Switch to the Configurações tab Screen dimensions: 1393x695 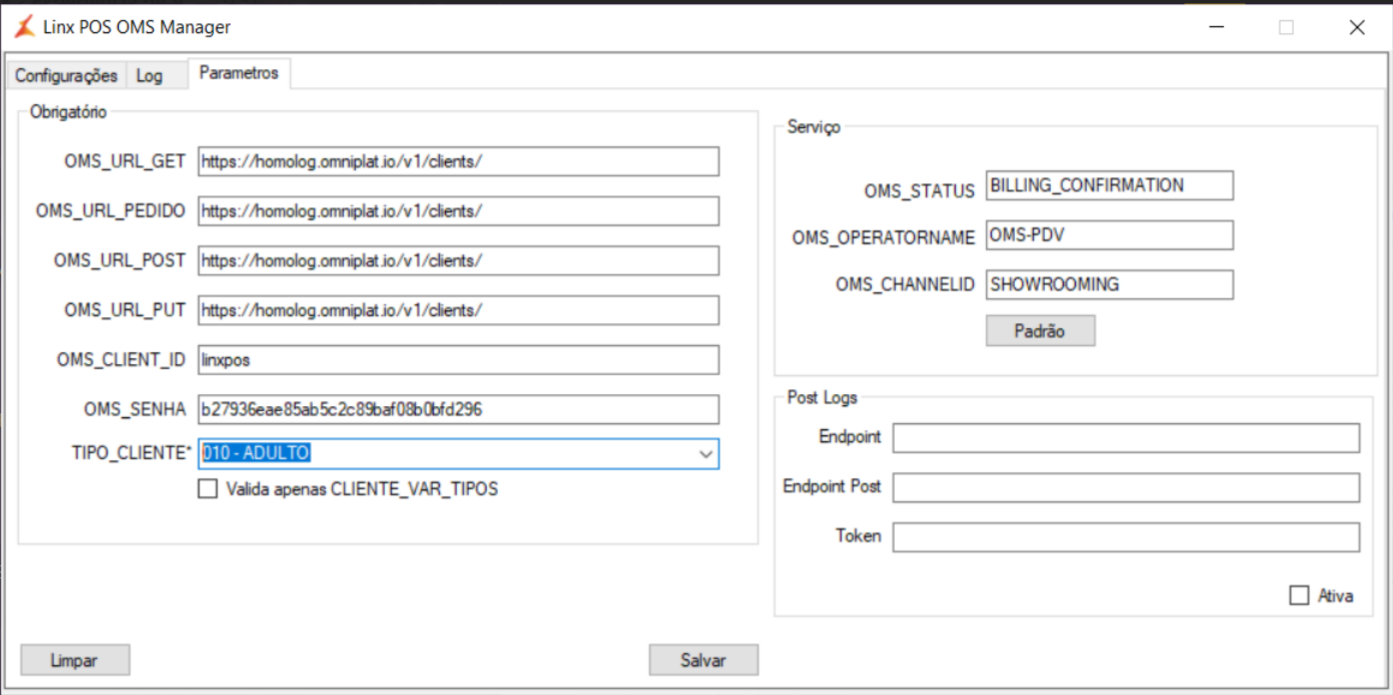tap(66, 76)
